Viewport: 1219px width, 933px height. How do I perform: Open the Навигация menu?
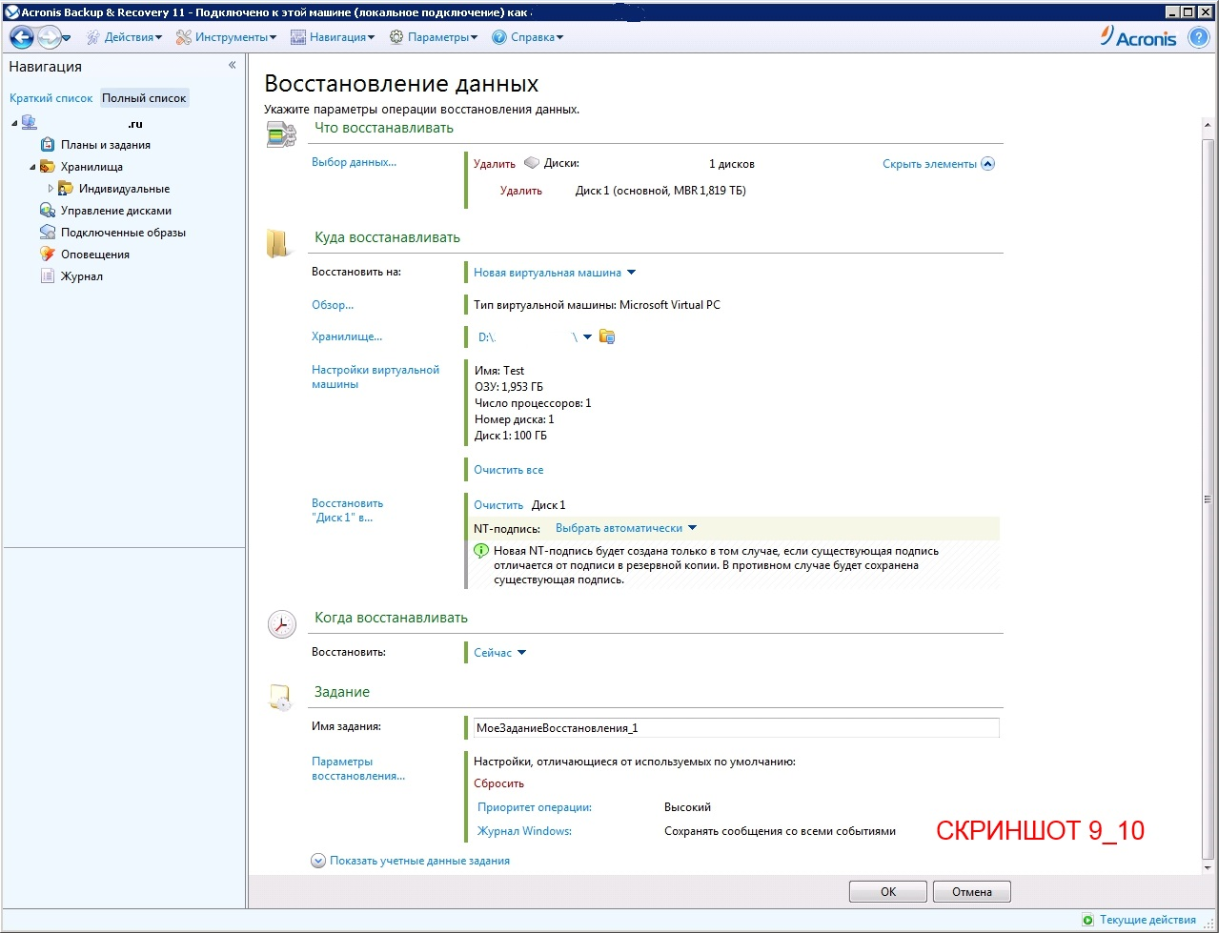[333, 37]
